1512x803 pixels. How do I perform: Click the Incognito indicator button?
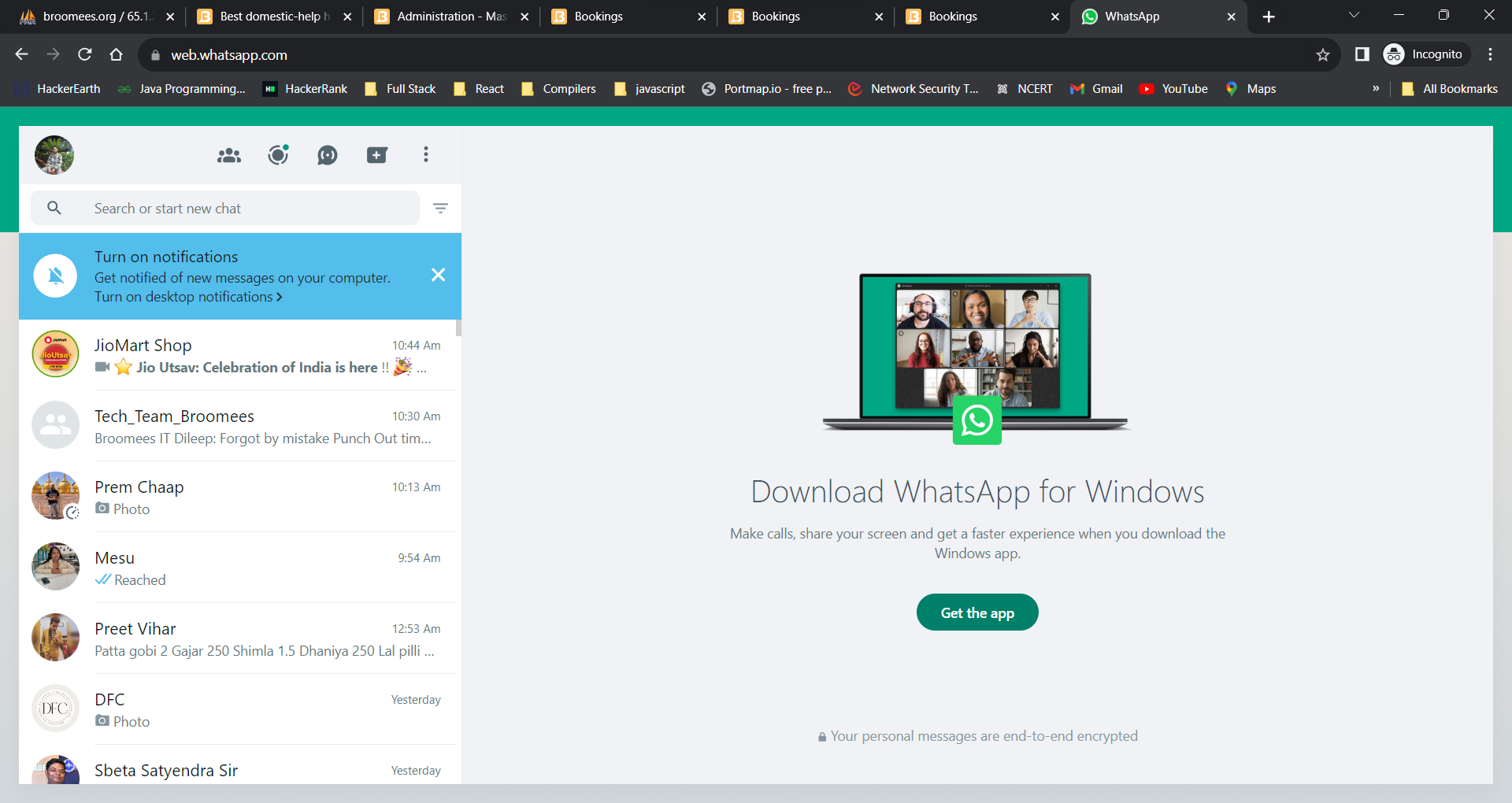click(x=1426, y=54)
